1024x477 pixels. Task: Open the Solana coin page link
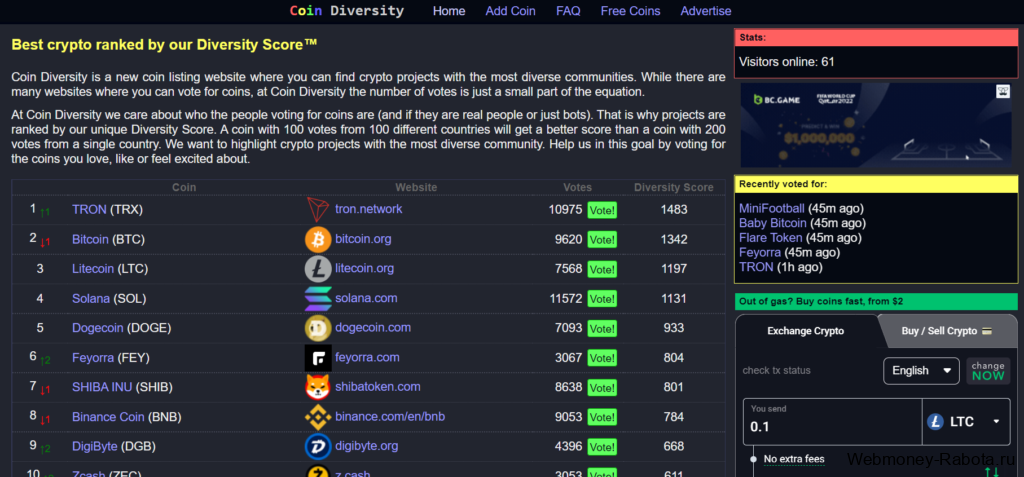[x=91, y=299]
